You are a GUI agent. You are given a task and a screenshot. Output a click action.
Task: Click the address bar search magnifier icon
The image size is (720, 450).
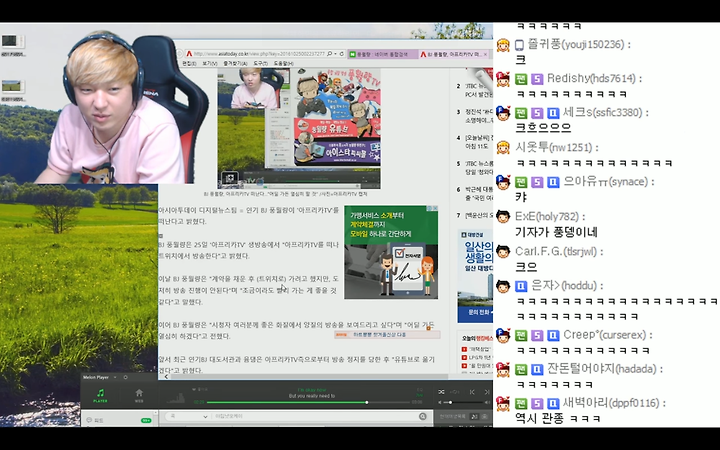coord(329,54)
